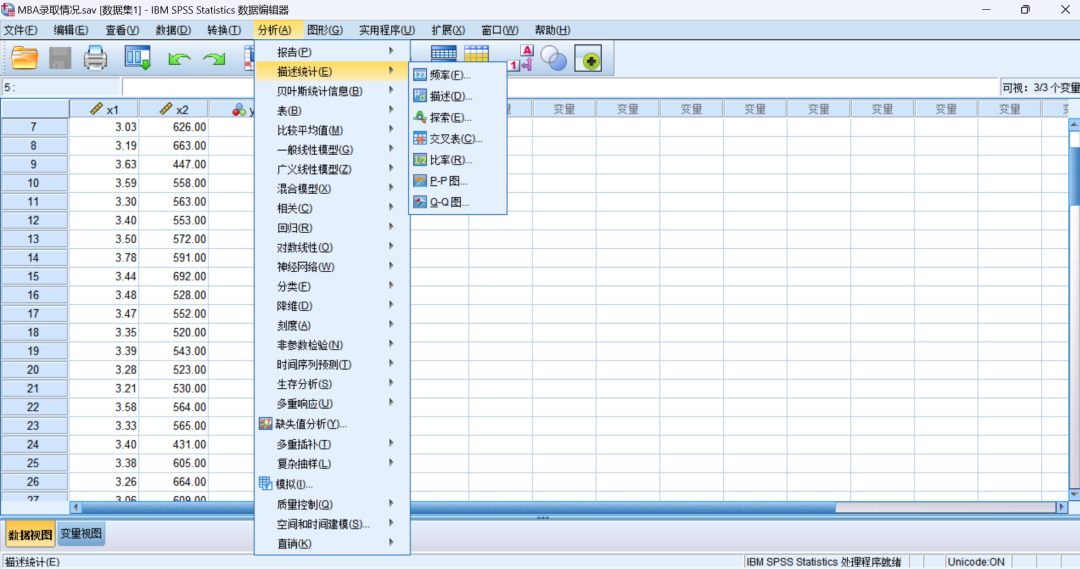This screenshot has width=1080, height=569.
Task: Expand 广义线性模型(Z) submenu
Action: pos(332,169)
